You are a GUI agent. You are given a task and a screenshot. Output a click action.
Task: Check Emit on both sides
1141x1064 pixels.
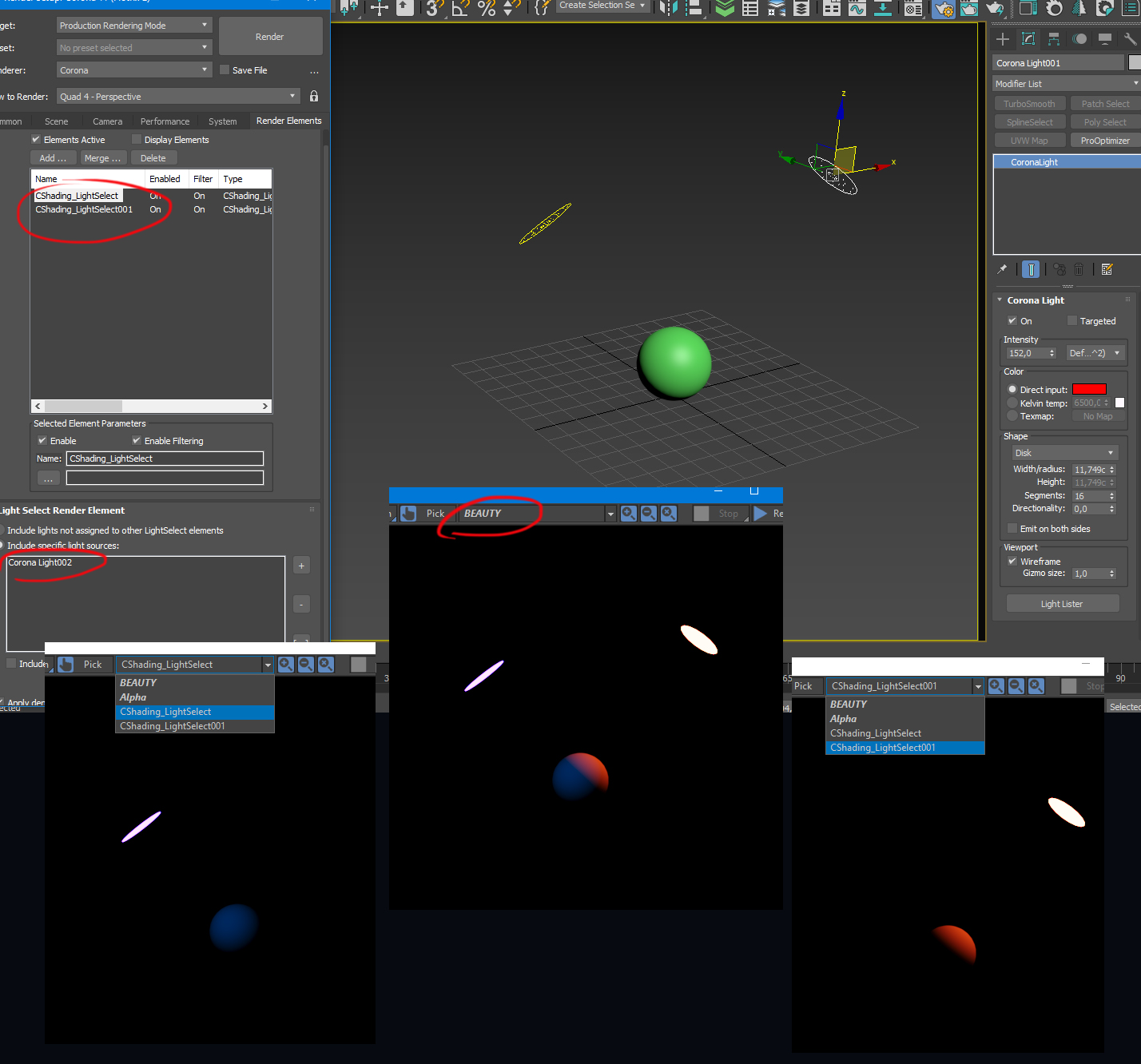1012,529
